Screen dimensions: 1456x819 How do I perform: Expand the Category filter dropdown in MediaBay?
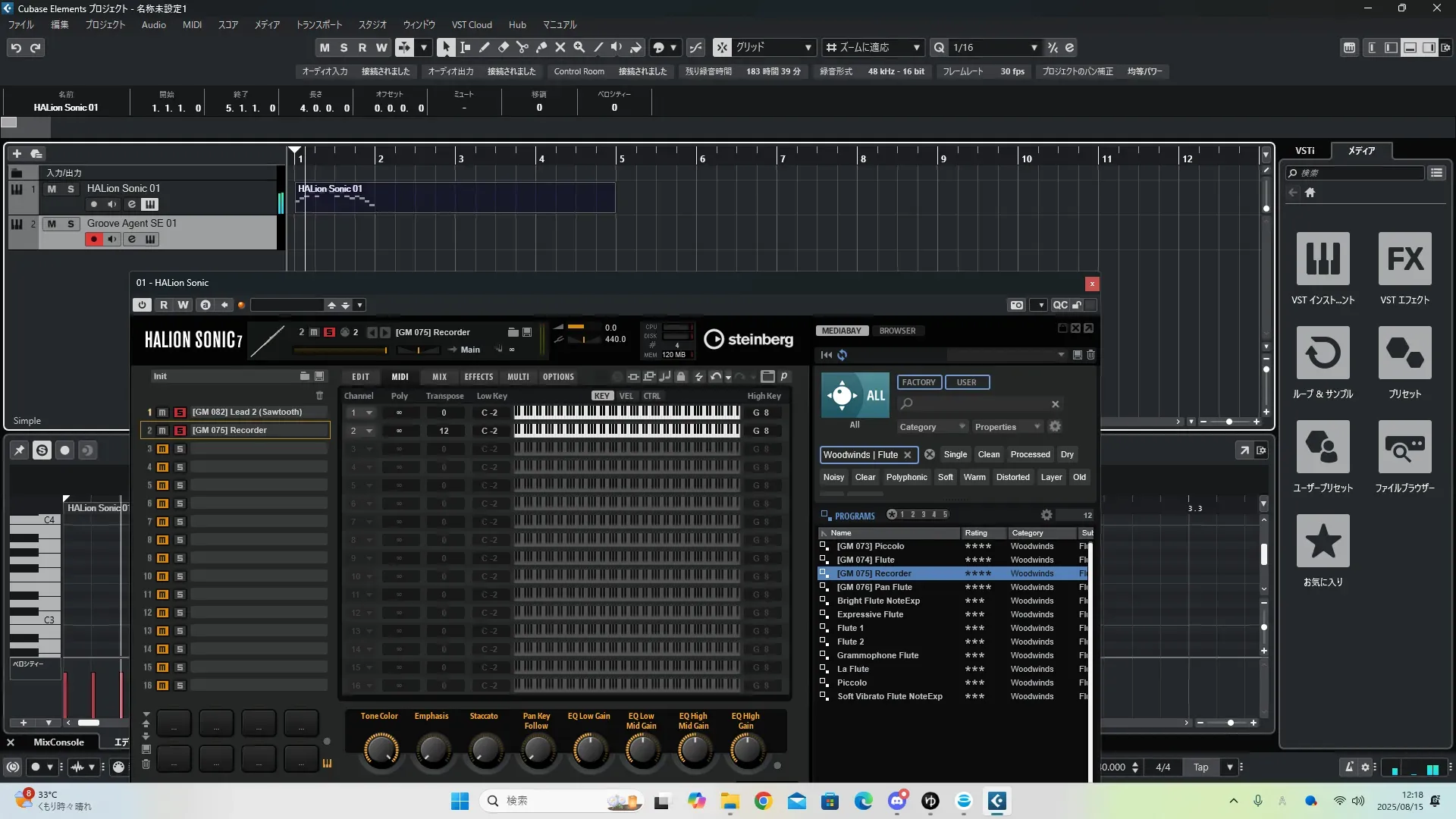click(932, 427)
